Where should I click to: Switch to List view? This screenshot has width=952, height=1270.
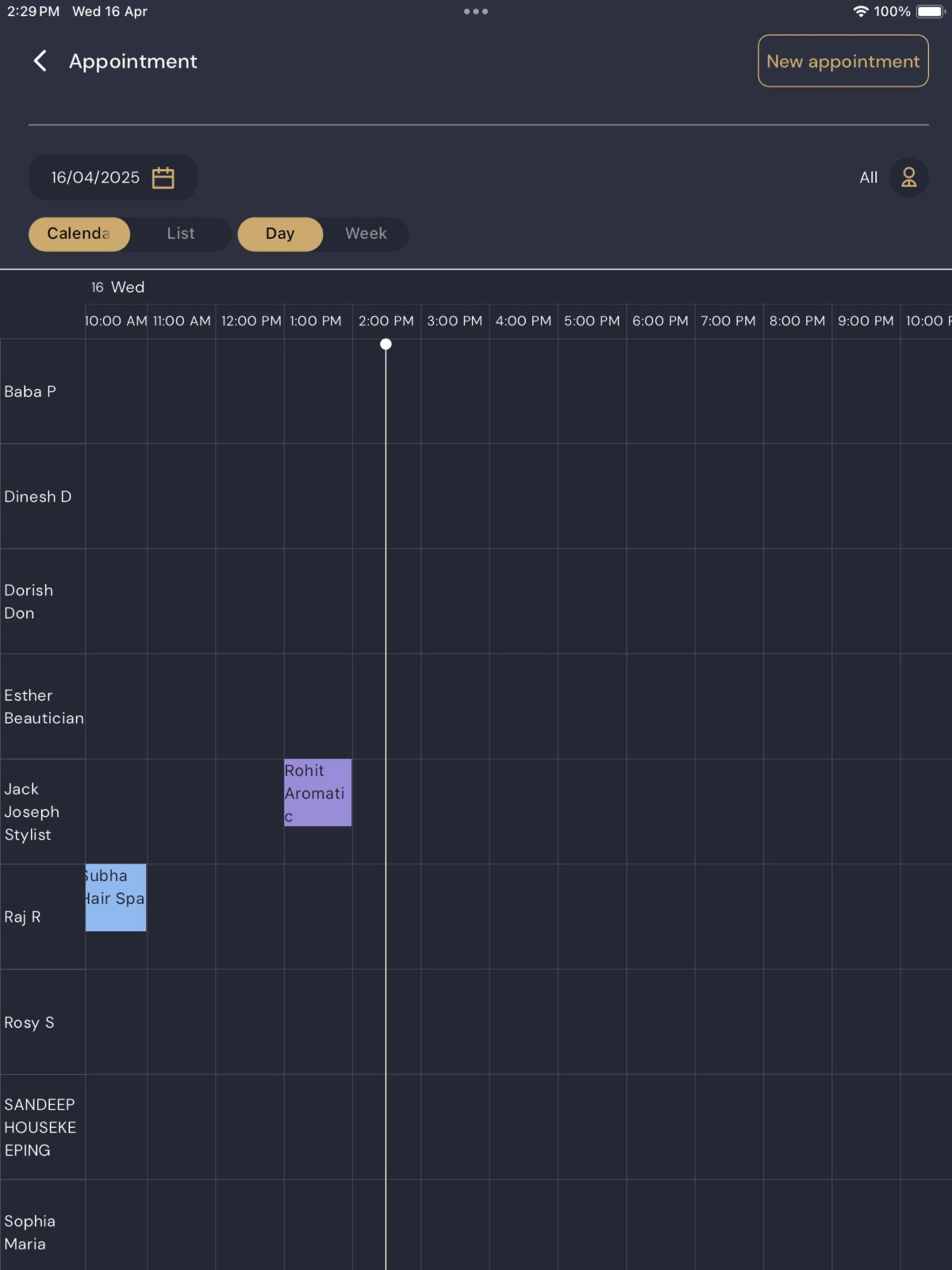(x=180, y=234)
